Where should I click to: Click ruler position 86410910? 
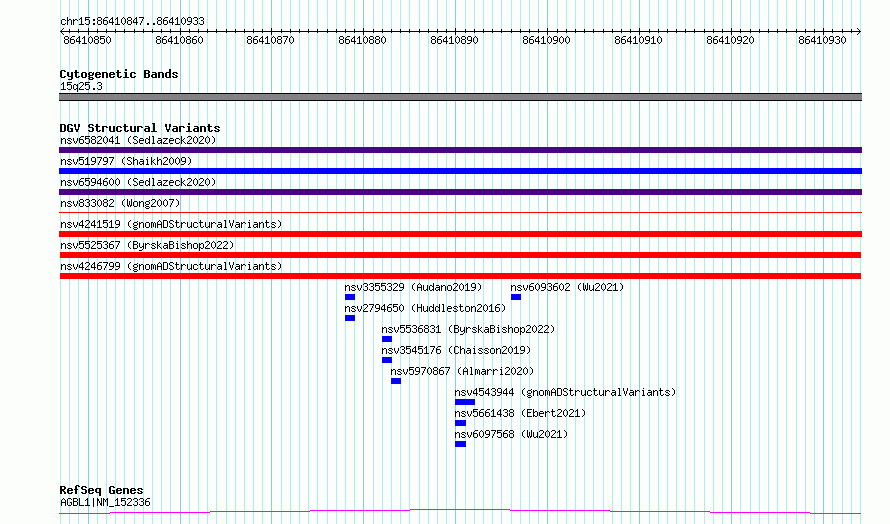point(638,40)
